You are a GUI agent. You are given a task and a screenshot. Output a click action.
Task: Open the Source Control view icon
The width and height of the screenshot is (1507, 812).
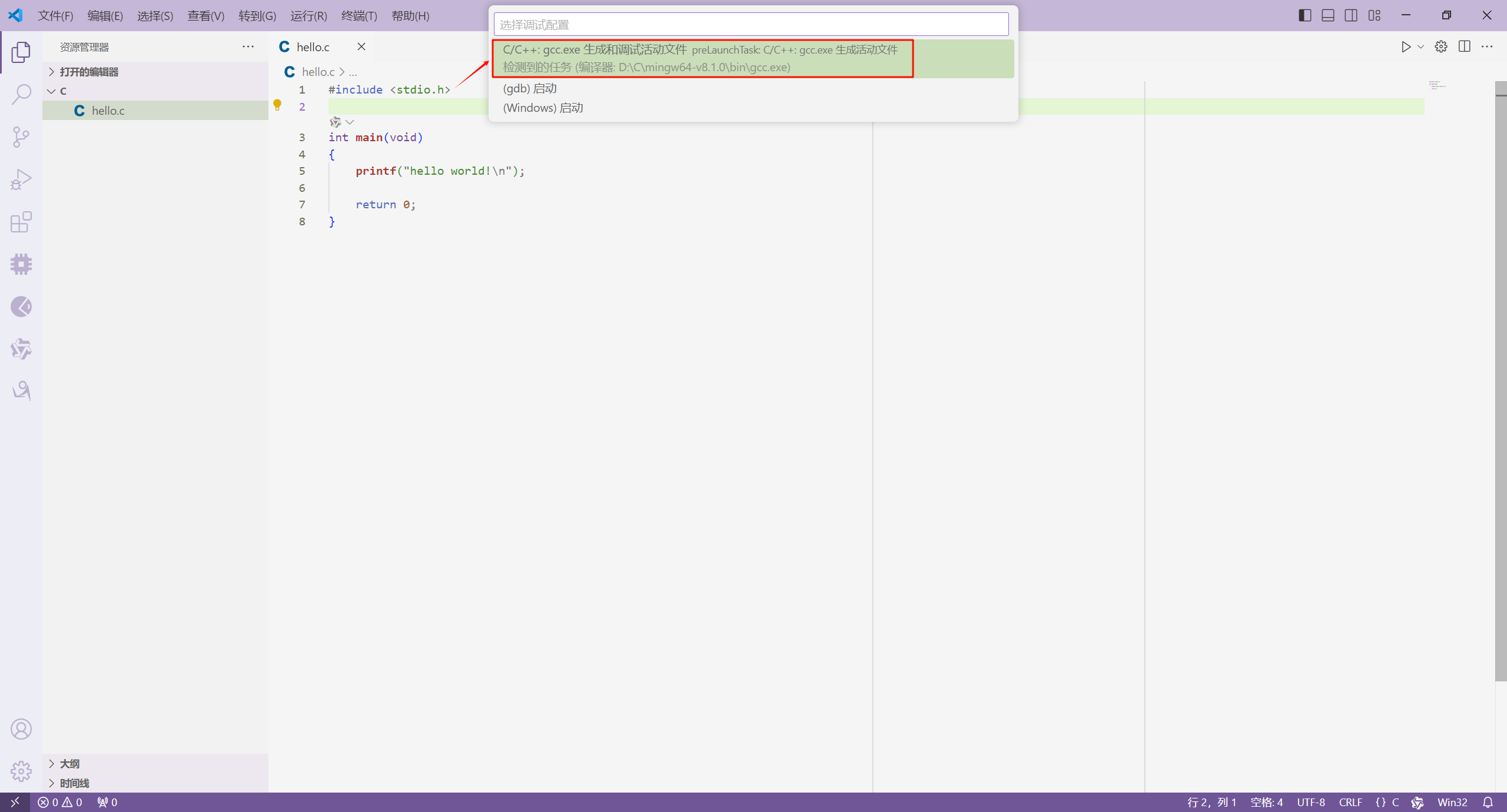(21, 137)
